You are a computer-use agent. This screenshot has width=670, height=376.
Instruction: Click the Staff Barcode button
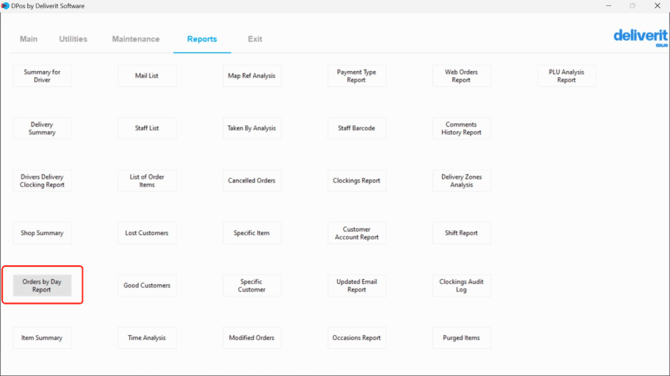coord(356,128)
